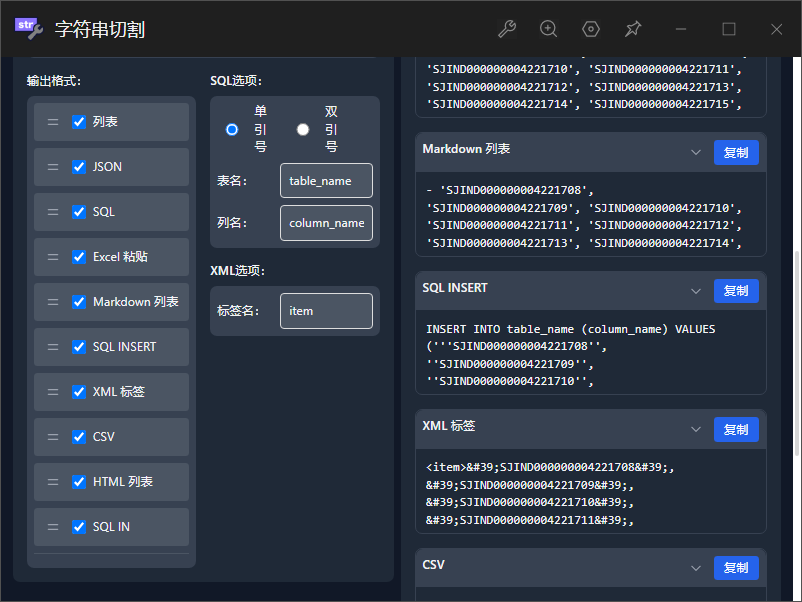
Task: Click the results panel vertical scrollbar
Action: (x=797, y=353)
